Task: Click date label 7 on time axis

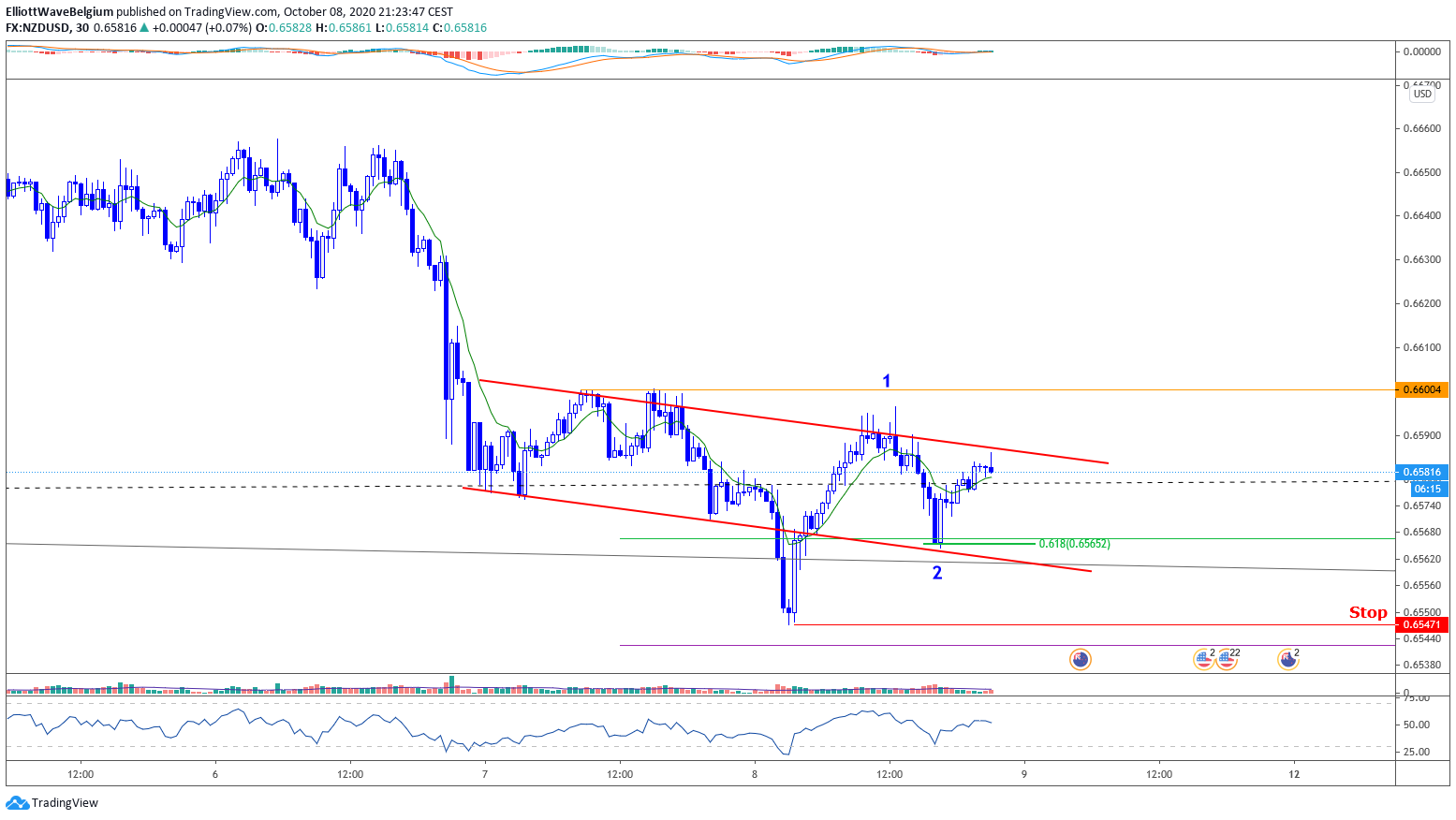Action: click(x=485, y=774)
